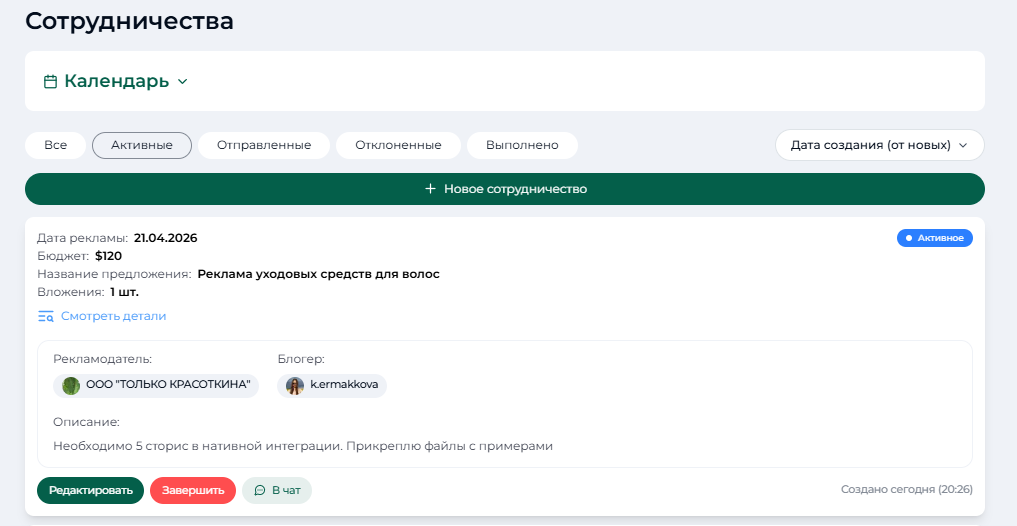Open the Календарь heading
This screenshot has height=526, width=1017.
point(116,82)
